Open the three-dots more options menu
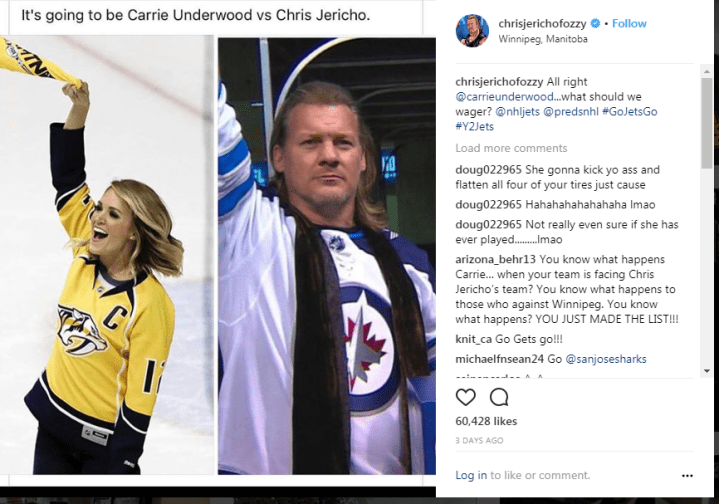The width and height of the screenshot is (719, 504). tap(687, 476)
